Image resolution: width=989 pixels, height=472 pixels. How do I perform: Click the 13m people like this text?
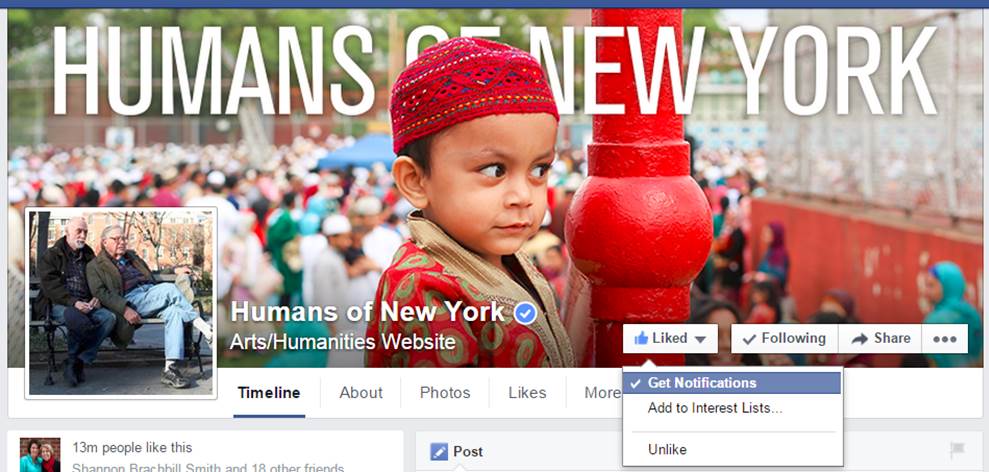pyautogui.click(x=132, y=447)
